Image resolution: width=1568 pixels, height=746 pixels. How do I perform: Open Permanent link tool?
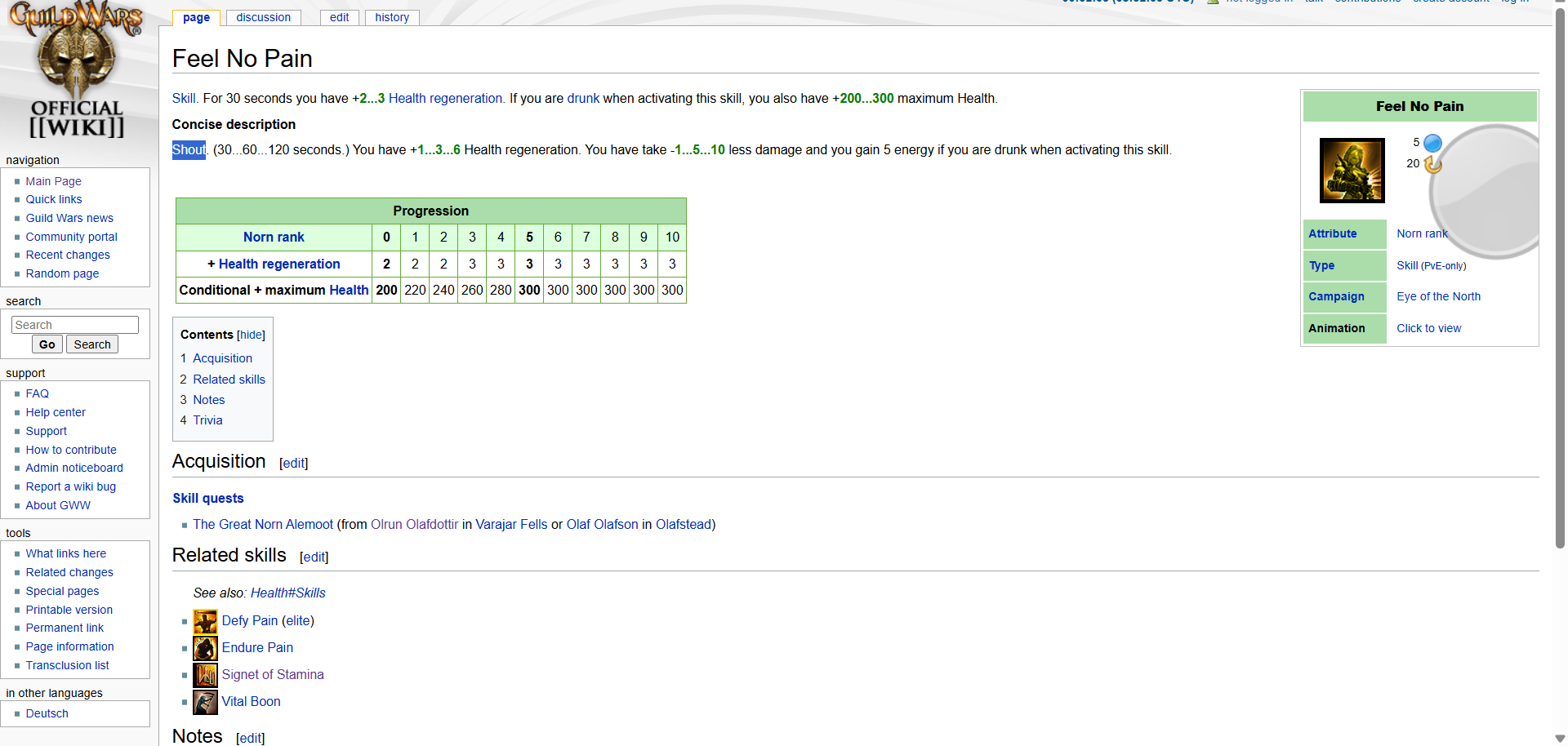pos(65,628)
